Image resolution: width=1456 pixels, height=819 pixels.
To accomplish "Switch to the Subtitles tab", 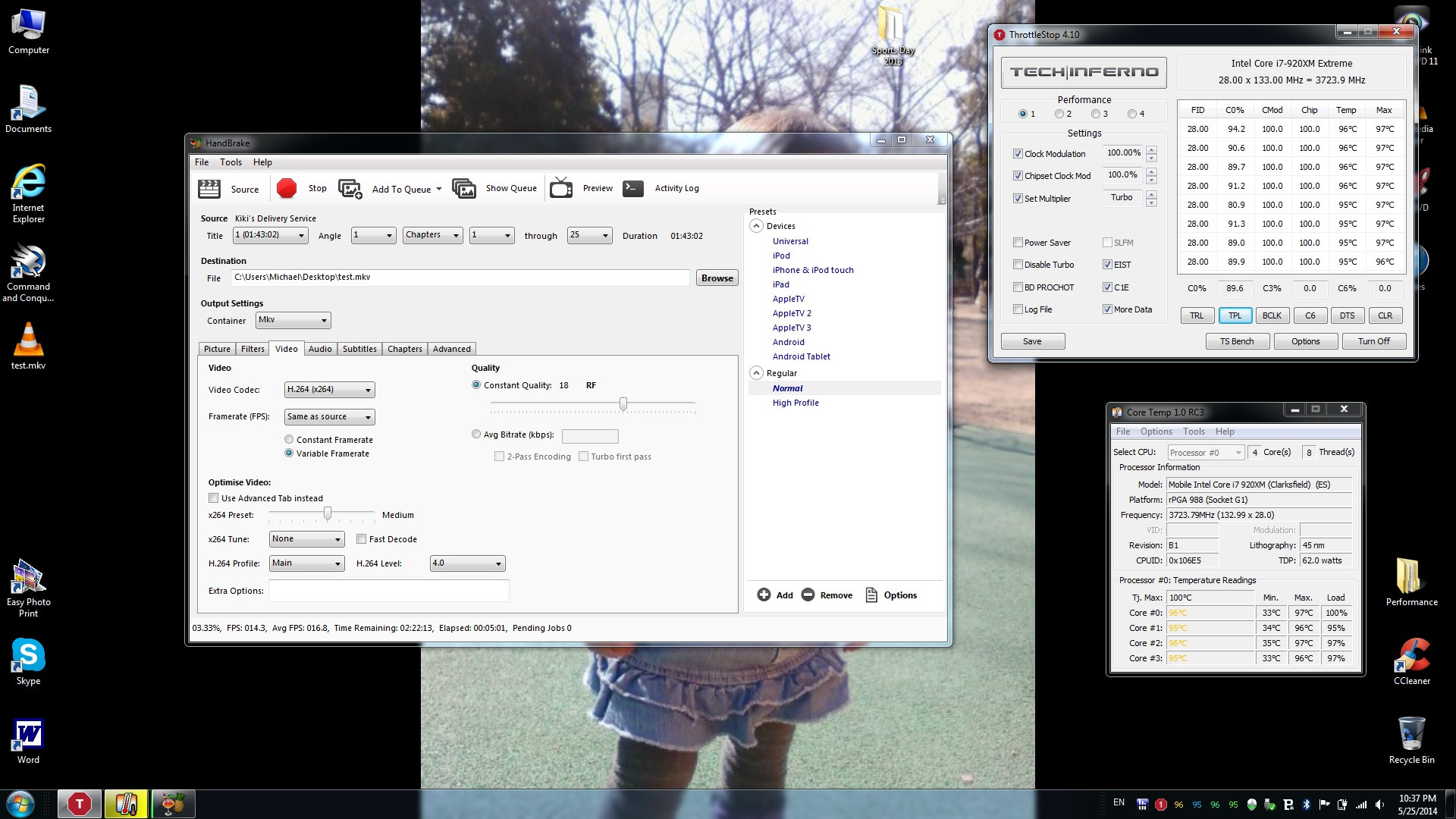I will point(359,349).
